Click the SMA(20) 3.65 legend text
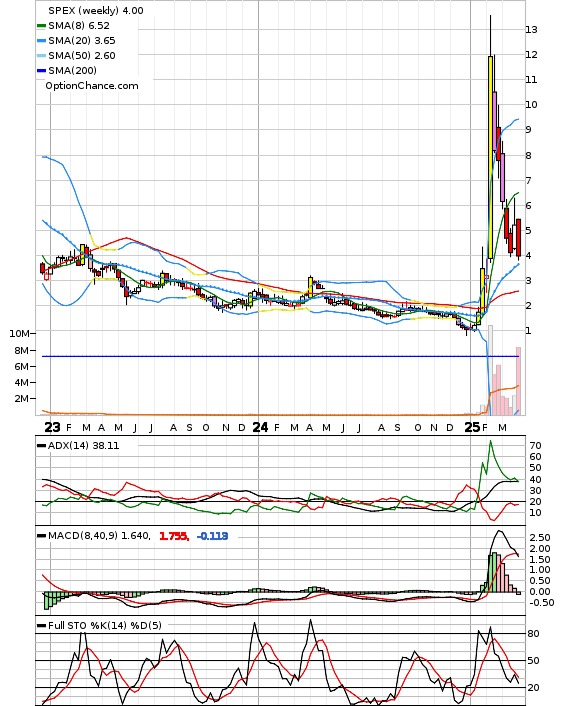Viewport: 566px width, 706px height. (x=82, y=41)
